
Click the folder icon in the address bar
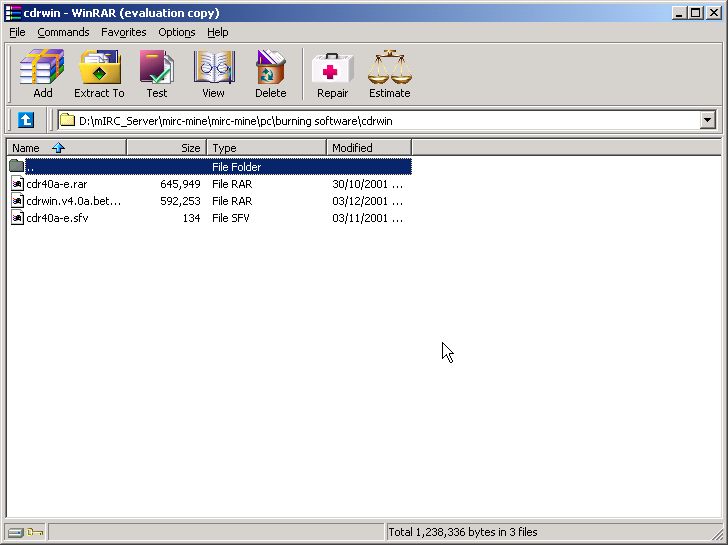click(68, 120)
